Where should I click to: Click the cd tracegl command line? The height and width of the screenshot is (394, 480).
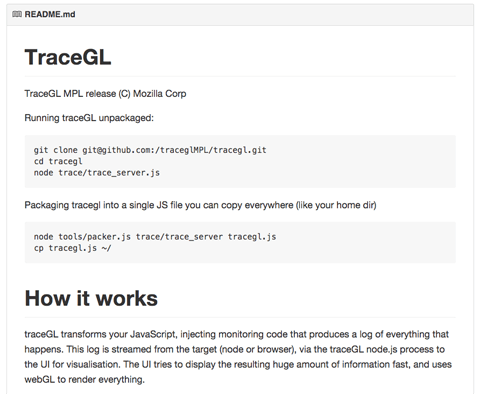(58, 161)
